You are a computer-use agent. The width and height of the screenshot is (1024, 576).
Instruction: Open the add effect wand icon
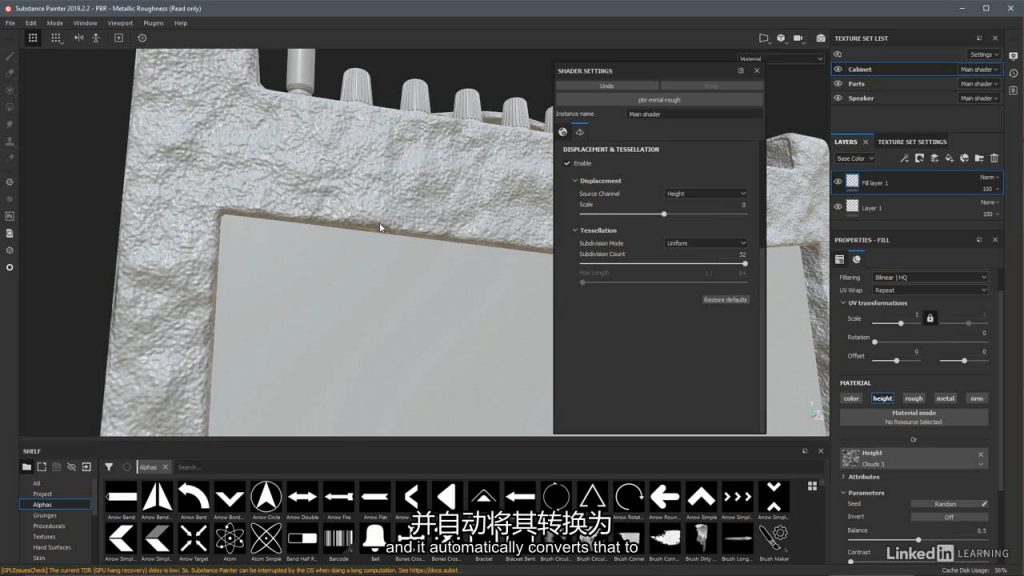pos(904,158)
